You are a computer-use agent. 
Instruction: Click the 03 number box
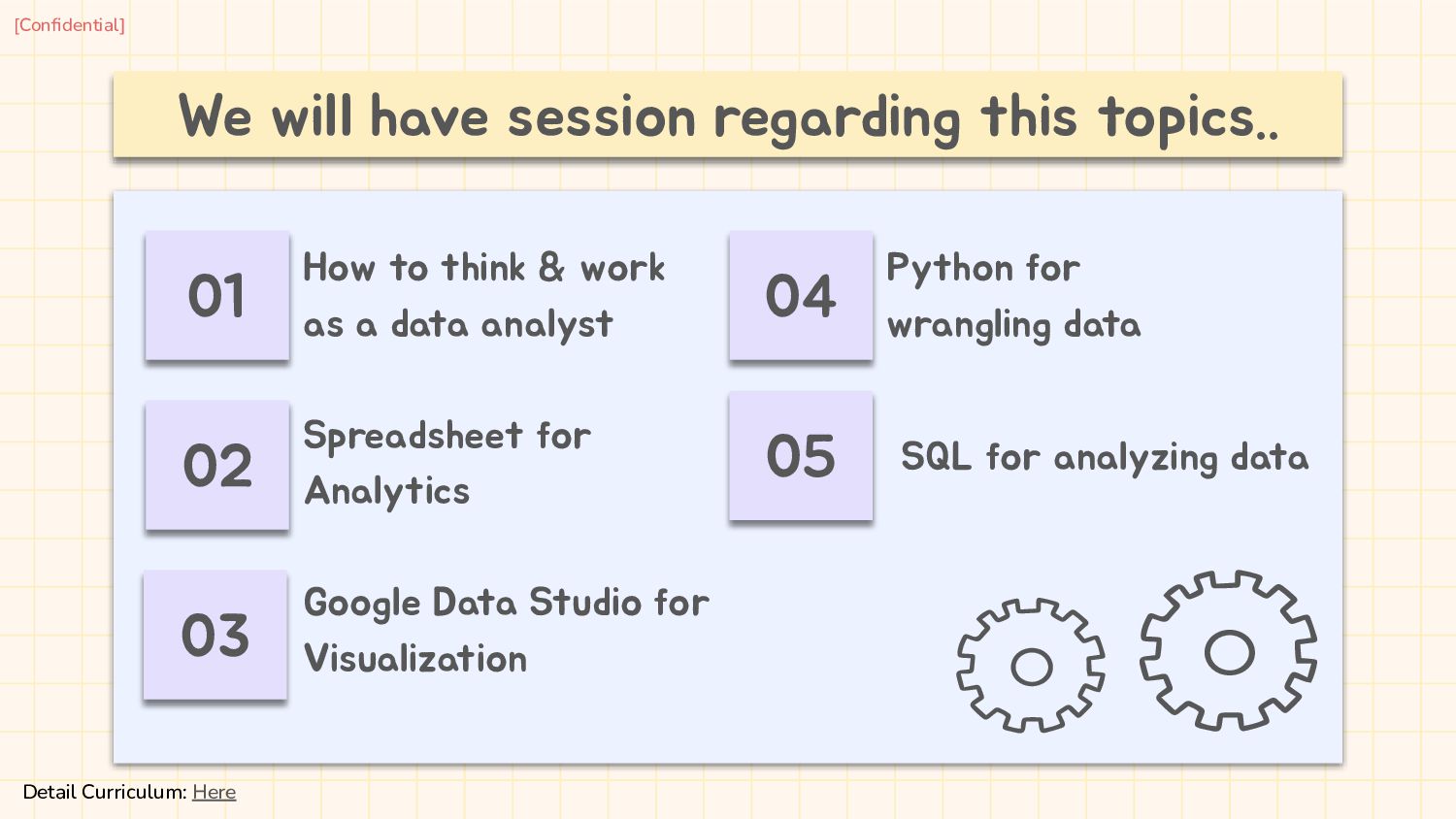215,635
